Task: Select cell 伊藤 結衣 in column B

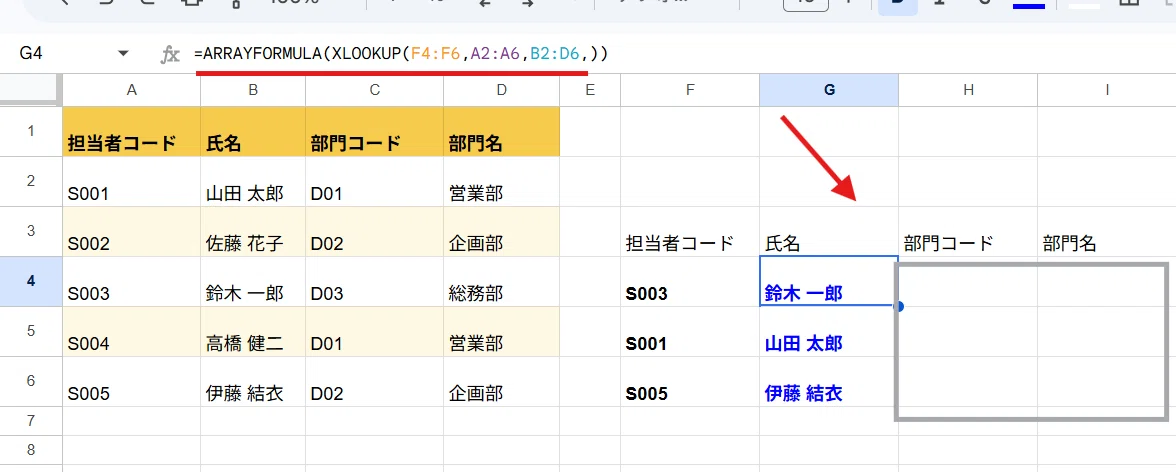Action: (253, 381)
